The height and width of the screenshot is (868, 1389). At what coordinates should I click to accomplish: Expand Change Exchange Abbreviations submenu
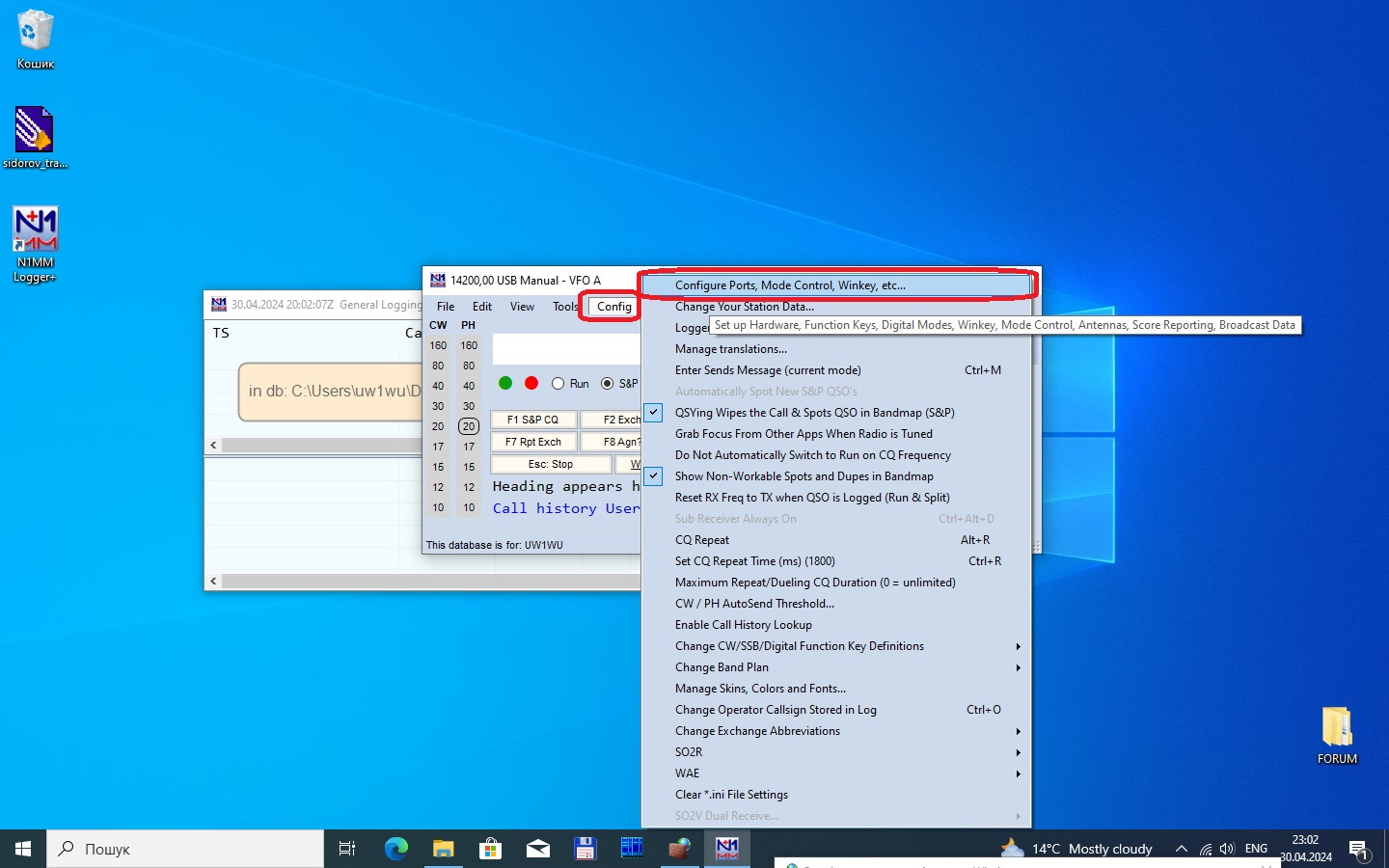click(836, 731)
